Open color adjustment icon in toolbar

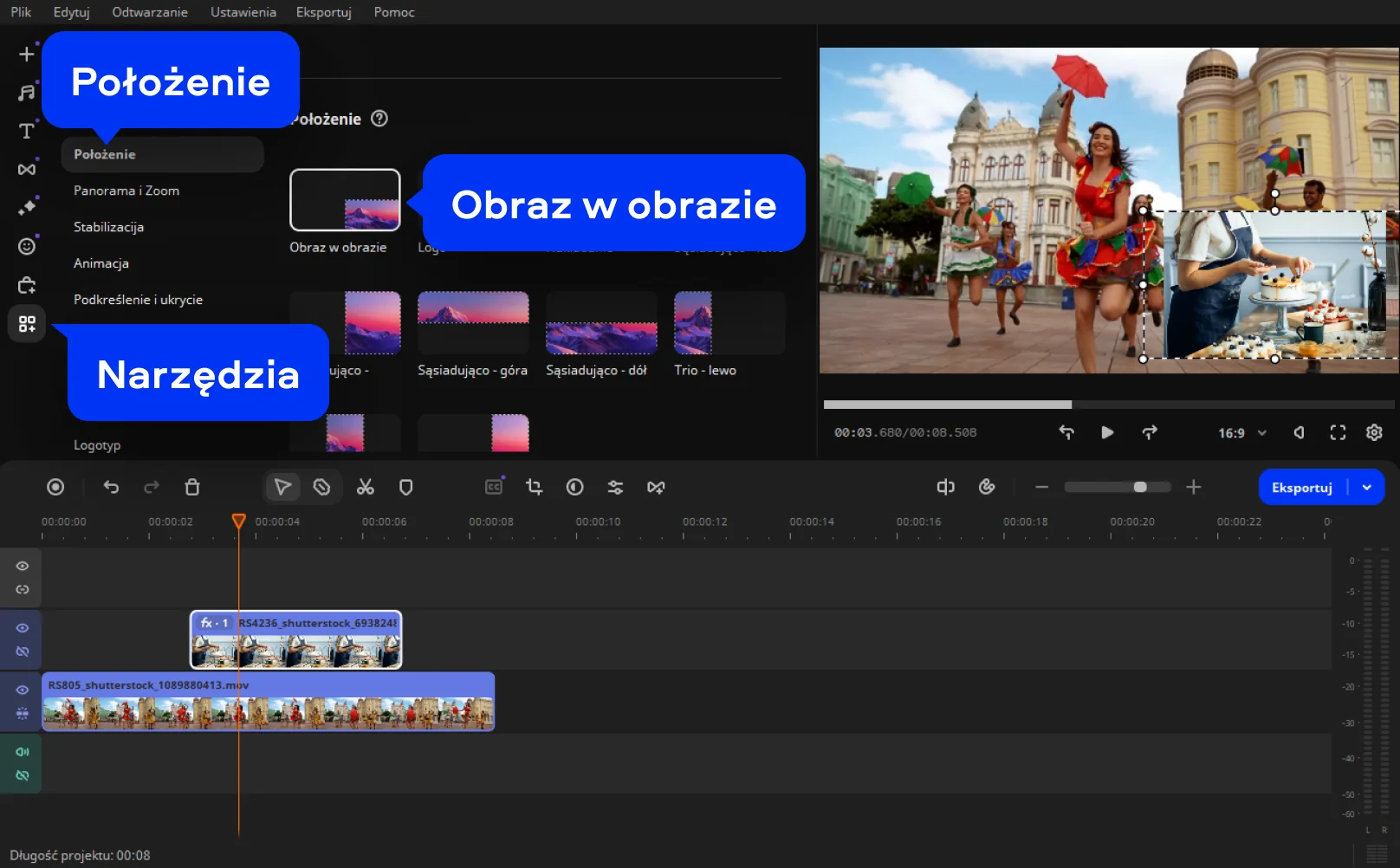click(574, 488)
